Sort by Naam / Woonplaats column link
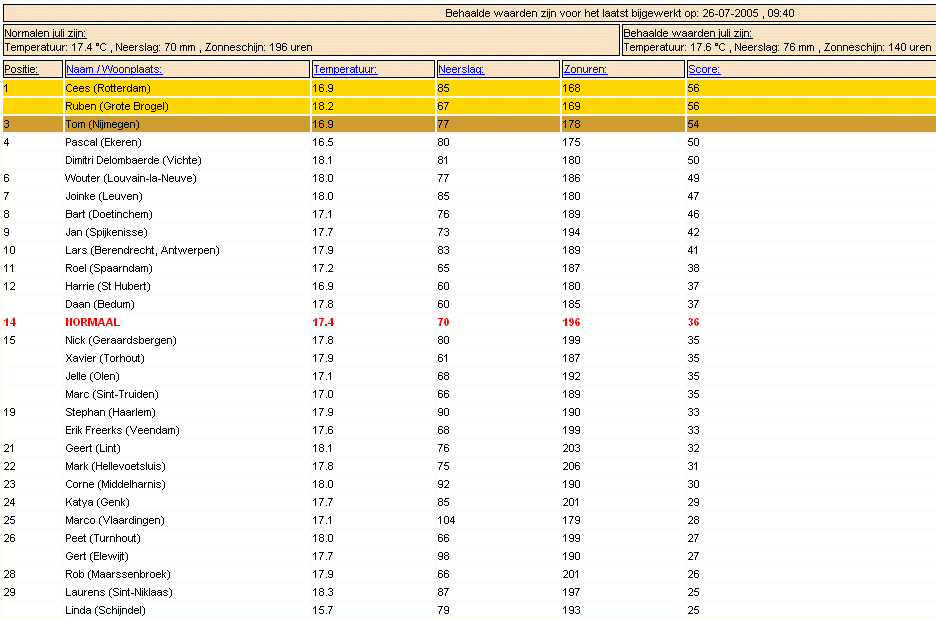 click(113, 69)
